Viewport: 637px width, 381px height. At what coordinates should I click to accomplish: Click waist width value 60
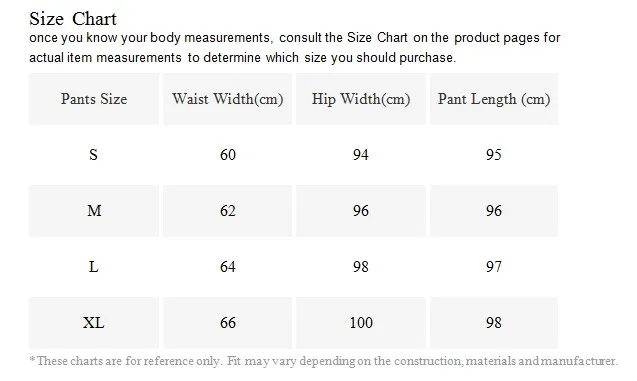point(228,155)
